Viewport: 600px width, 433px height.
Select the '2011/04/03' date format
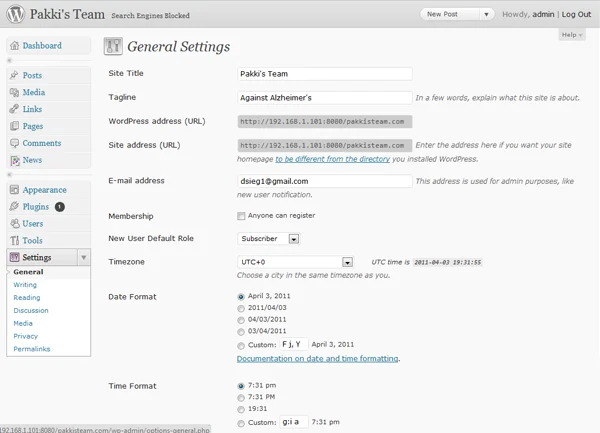coord(241,308)
